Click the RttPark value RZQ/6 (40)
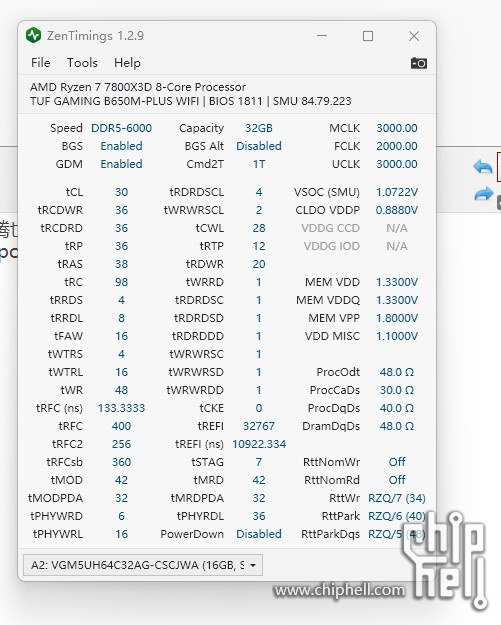Viewport: 501px width, 625px height. (x=397, y=516)
